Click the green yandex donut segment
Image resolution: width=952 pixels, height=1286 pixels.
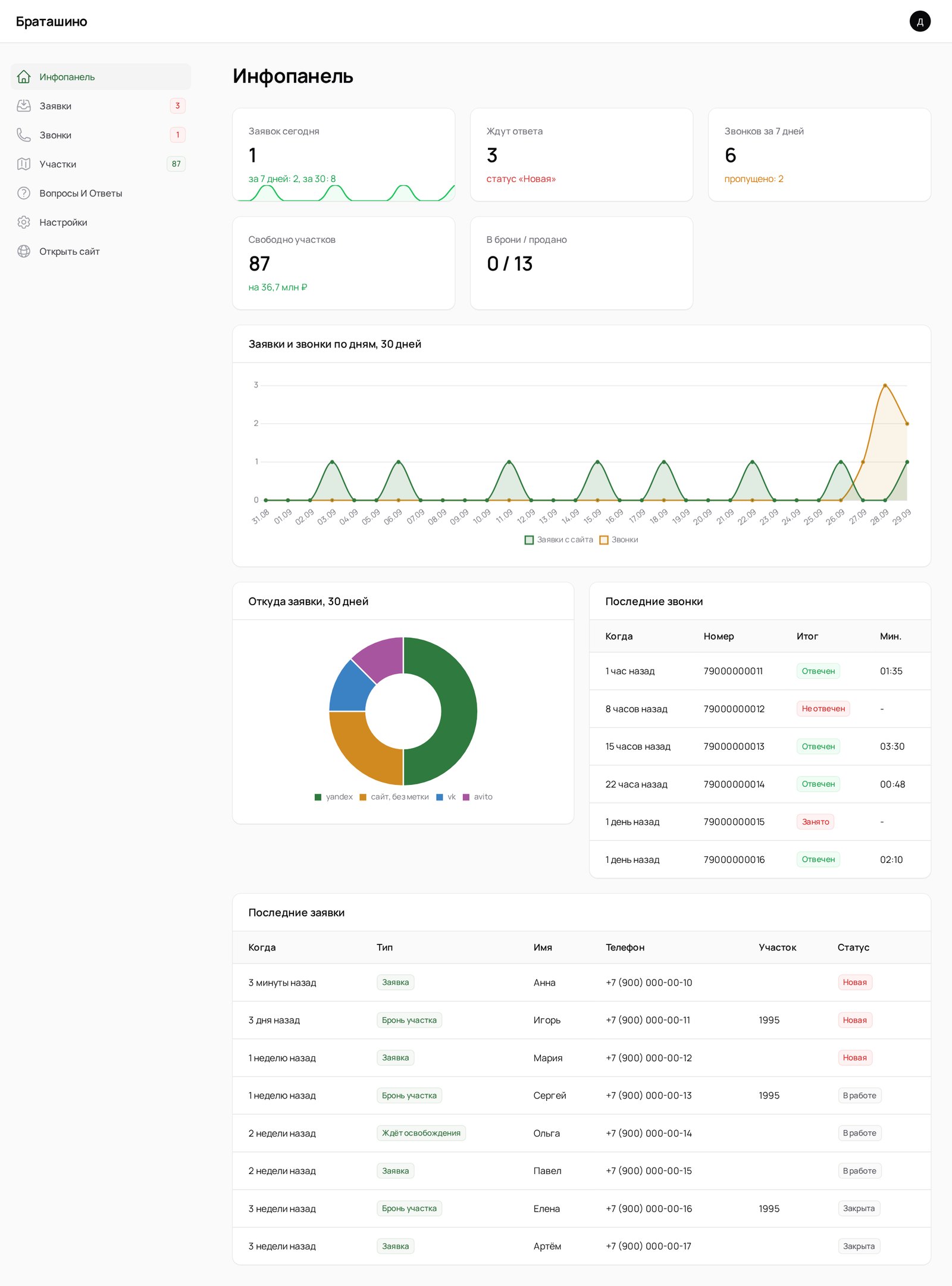pos(458,711)
